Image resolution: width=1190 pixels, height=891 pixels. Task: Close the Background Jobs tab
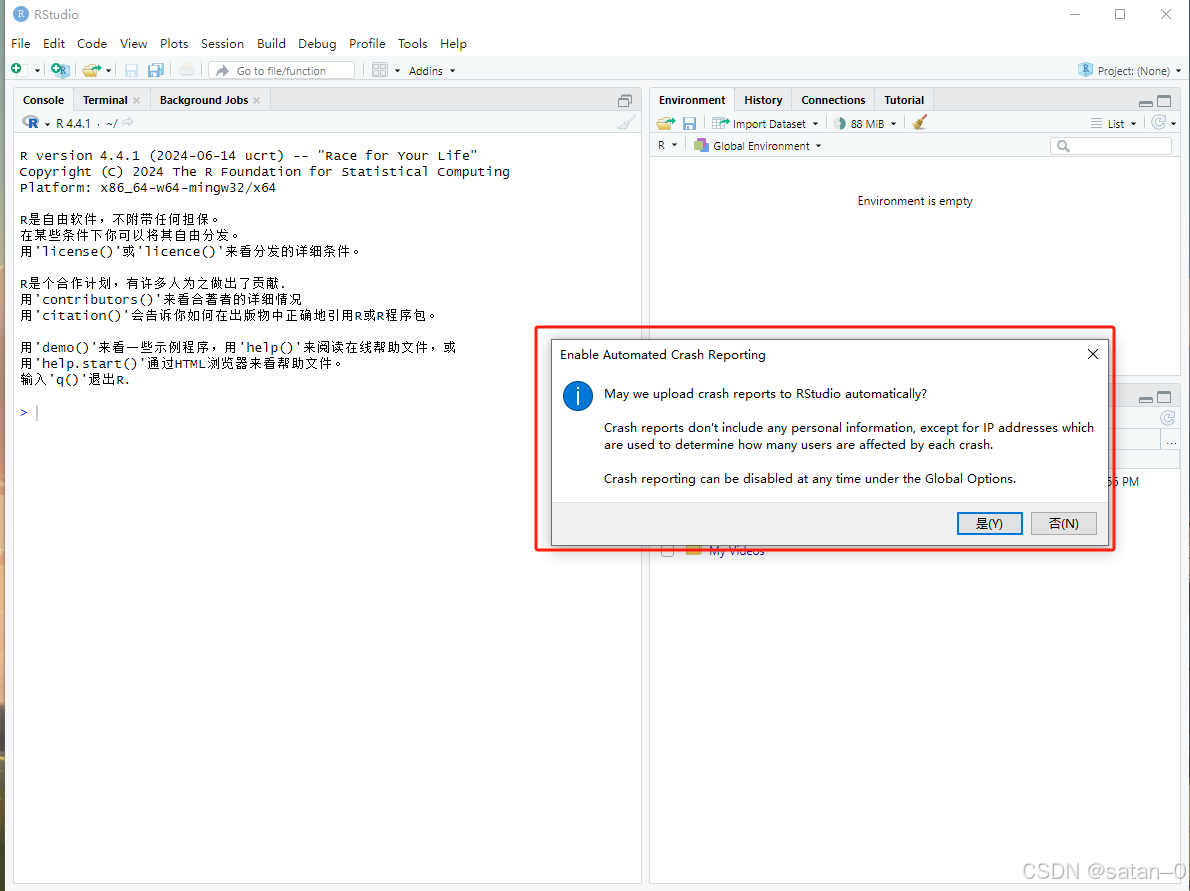[257, 100]
